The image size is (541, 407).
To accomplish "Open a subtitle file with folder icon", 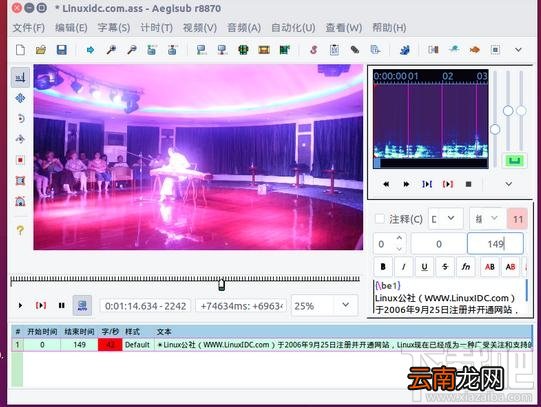I will [41, 50].
